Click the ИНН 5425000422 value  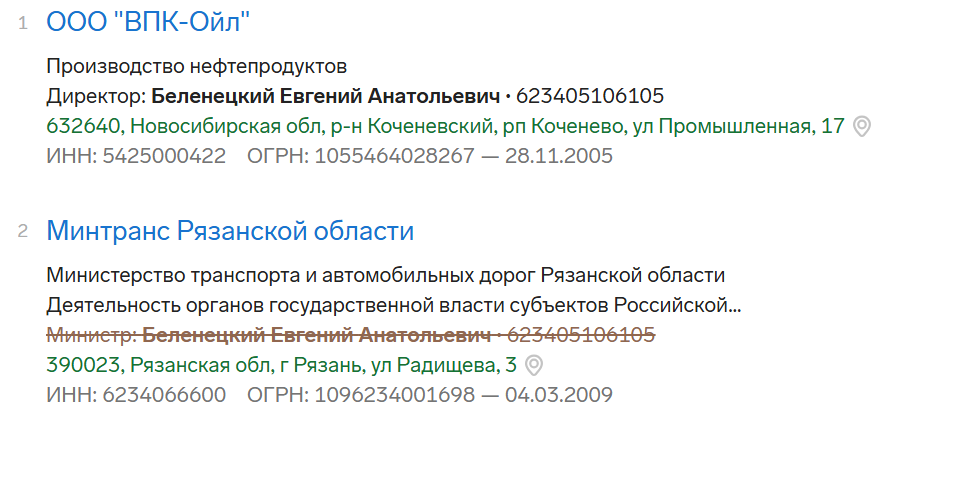tap(163, 156)
